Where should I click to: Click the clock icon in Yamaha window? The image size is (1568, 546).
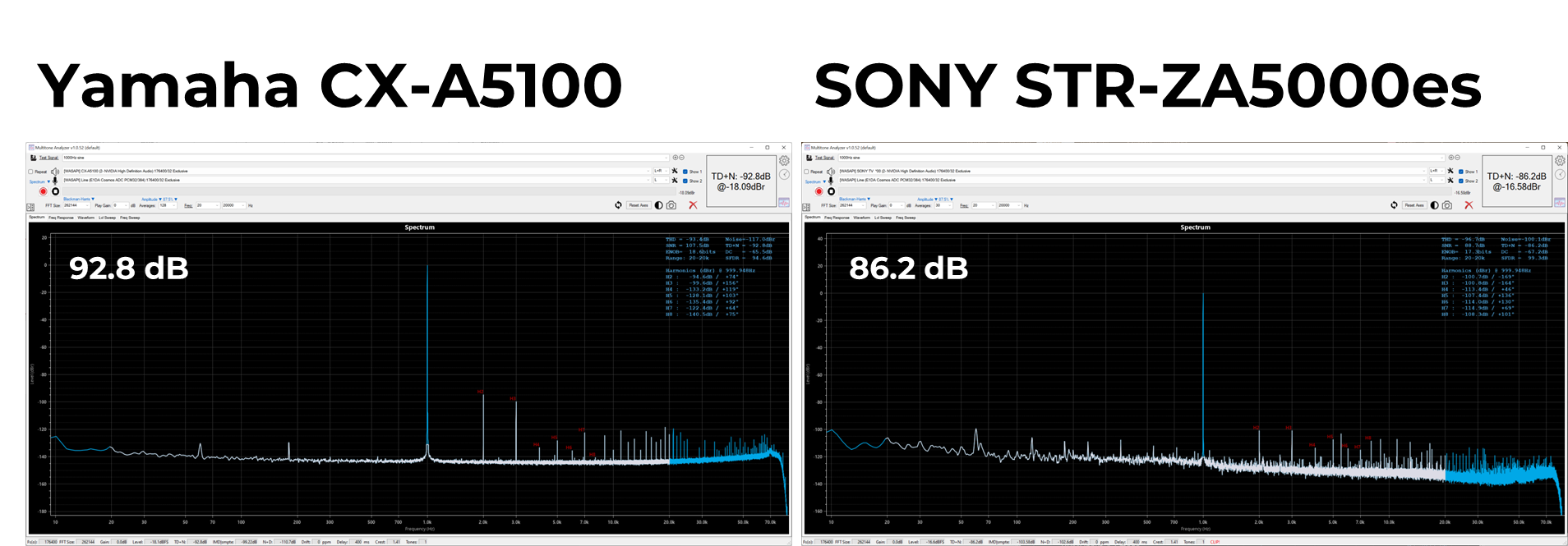(784, 175)
